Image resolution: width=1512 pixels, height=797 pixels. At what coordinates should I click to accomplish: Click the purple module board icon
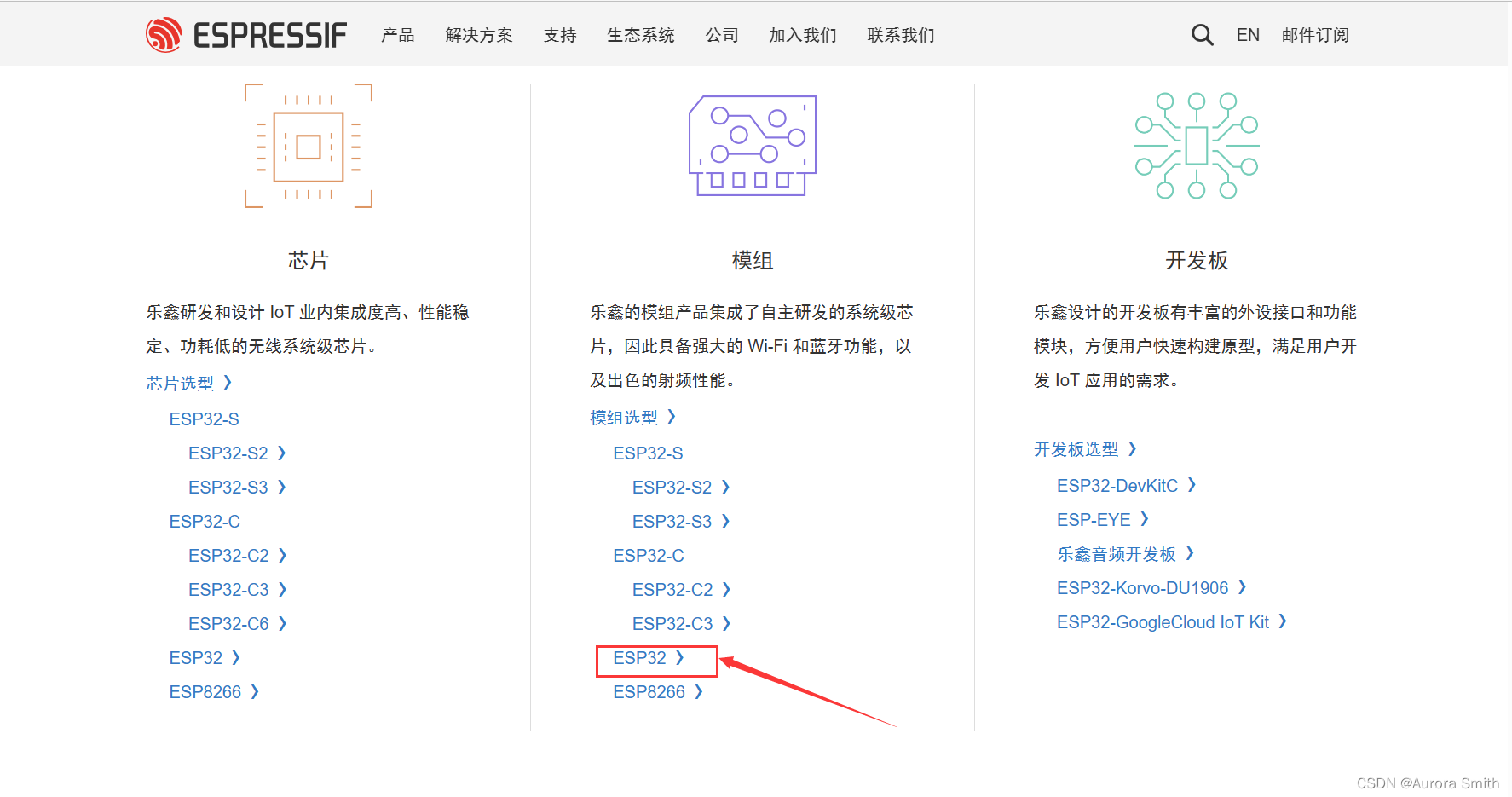point(753,146)
